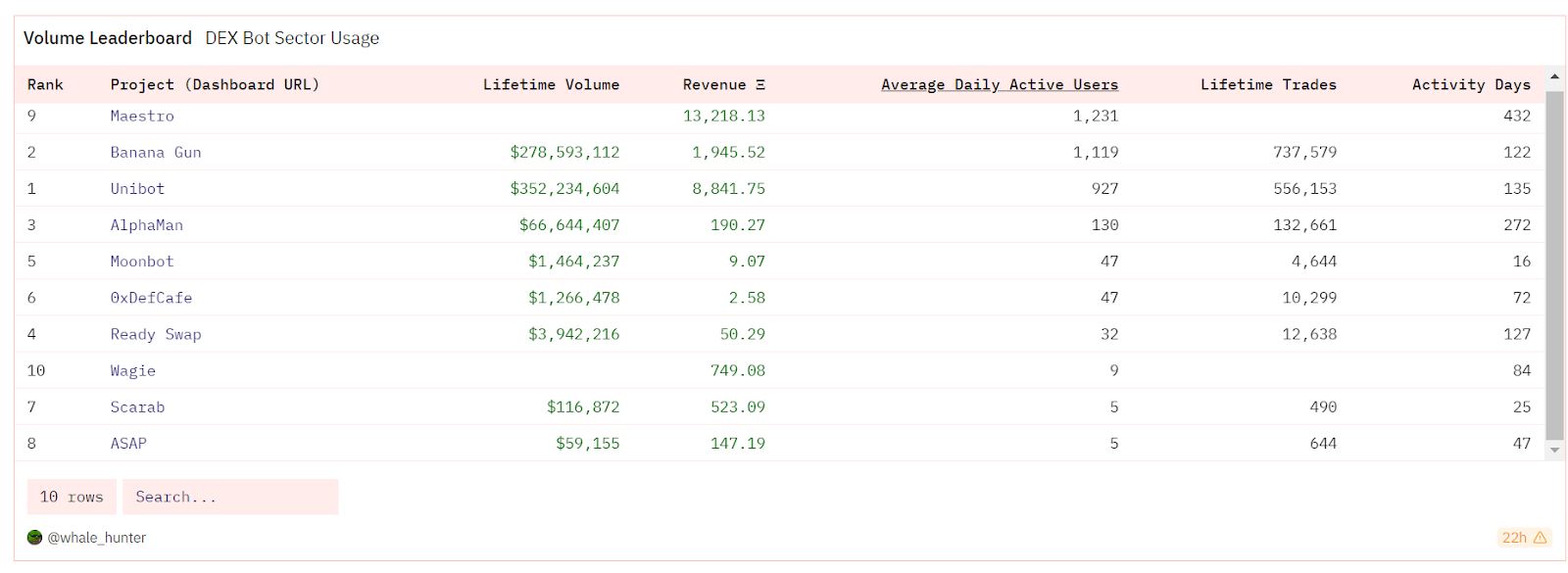Sort by Rank column header
The image size is (1568, 573).
[x=45, y=84]
